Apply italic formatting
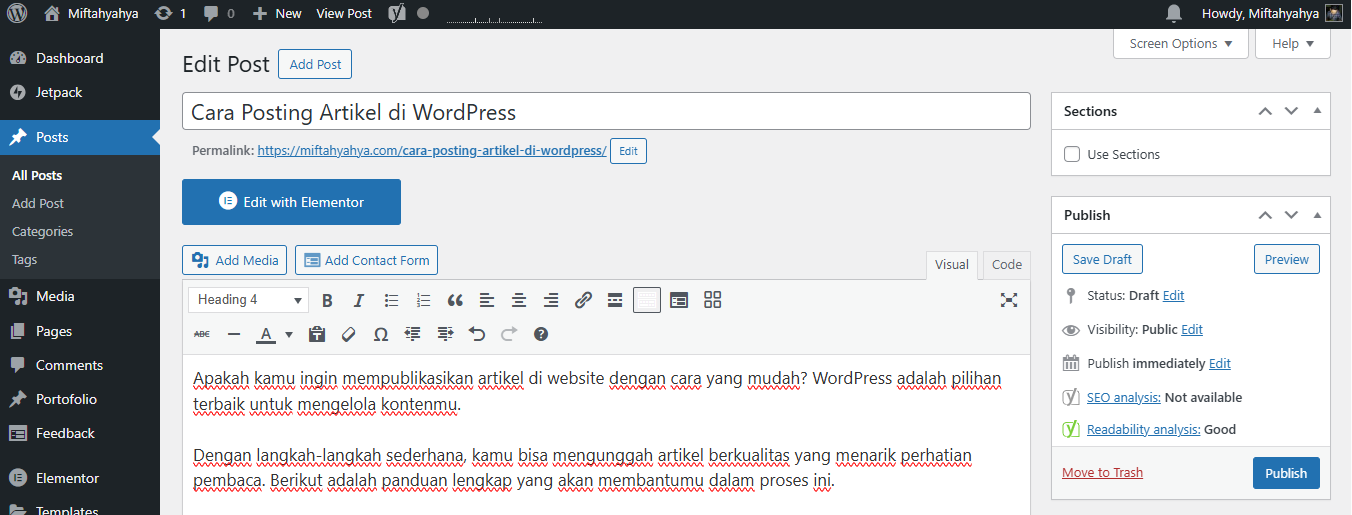 click(x=359, y=300)
